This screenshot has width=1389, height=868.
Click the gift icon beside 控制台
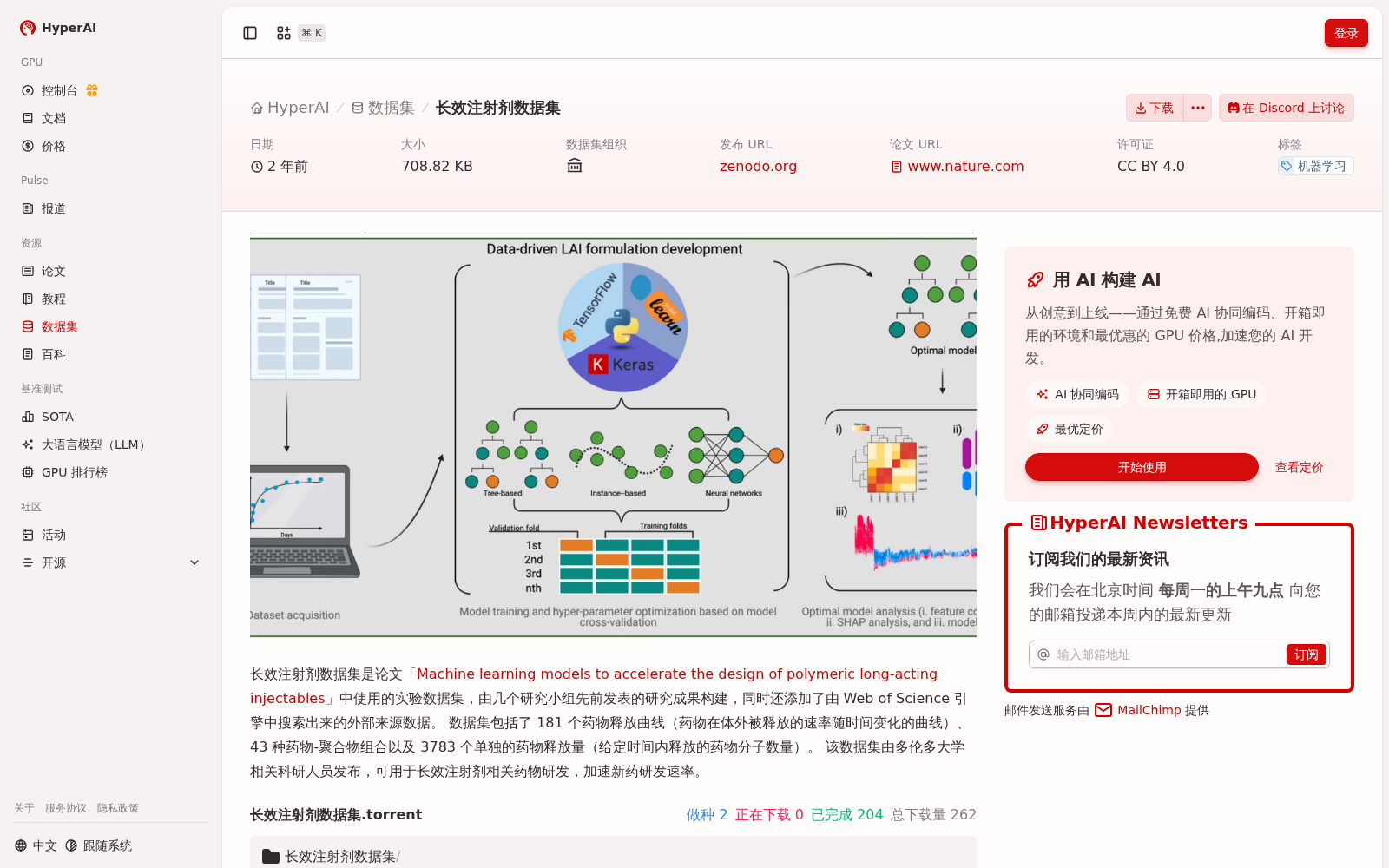[x=92, y=90]
